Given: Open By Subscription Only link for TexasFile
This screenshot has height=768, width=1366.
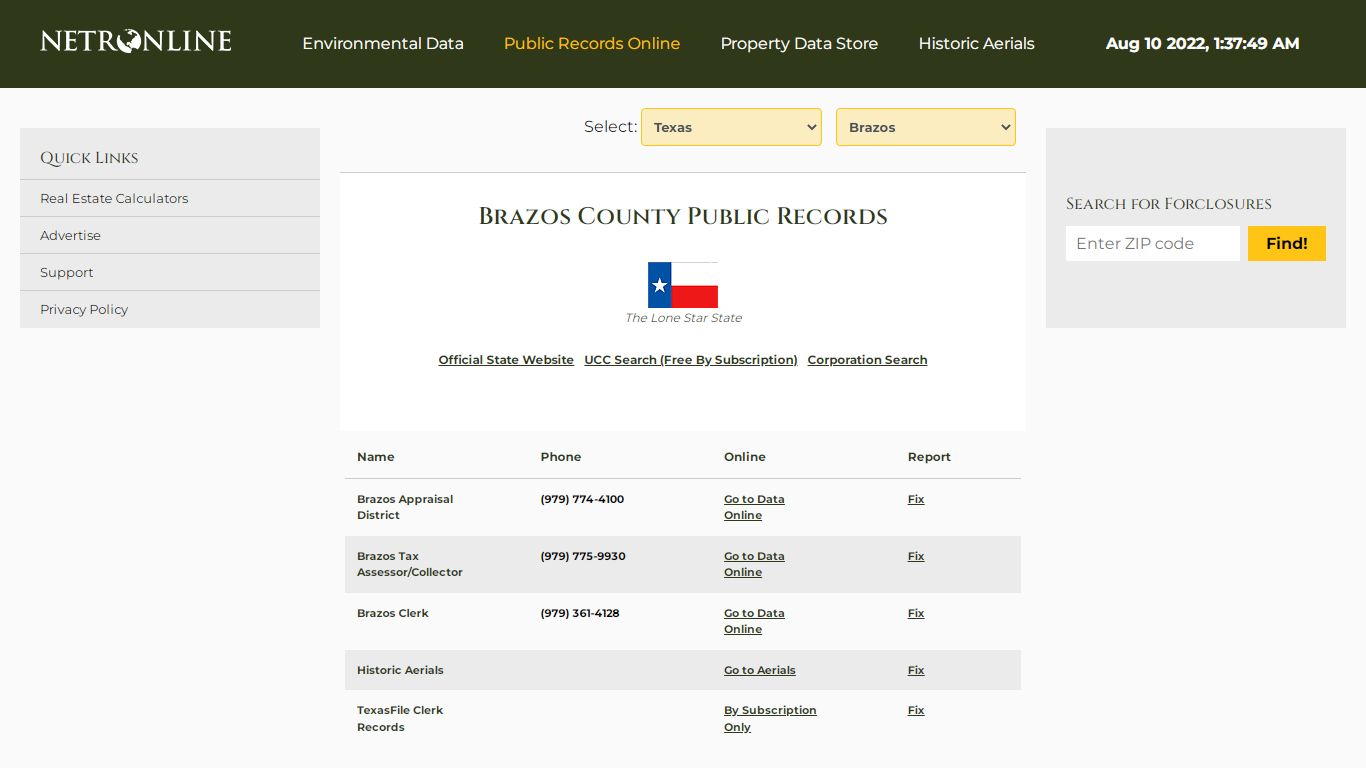Looking at the screenshot, I should 770,718.
